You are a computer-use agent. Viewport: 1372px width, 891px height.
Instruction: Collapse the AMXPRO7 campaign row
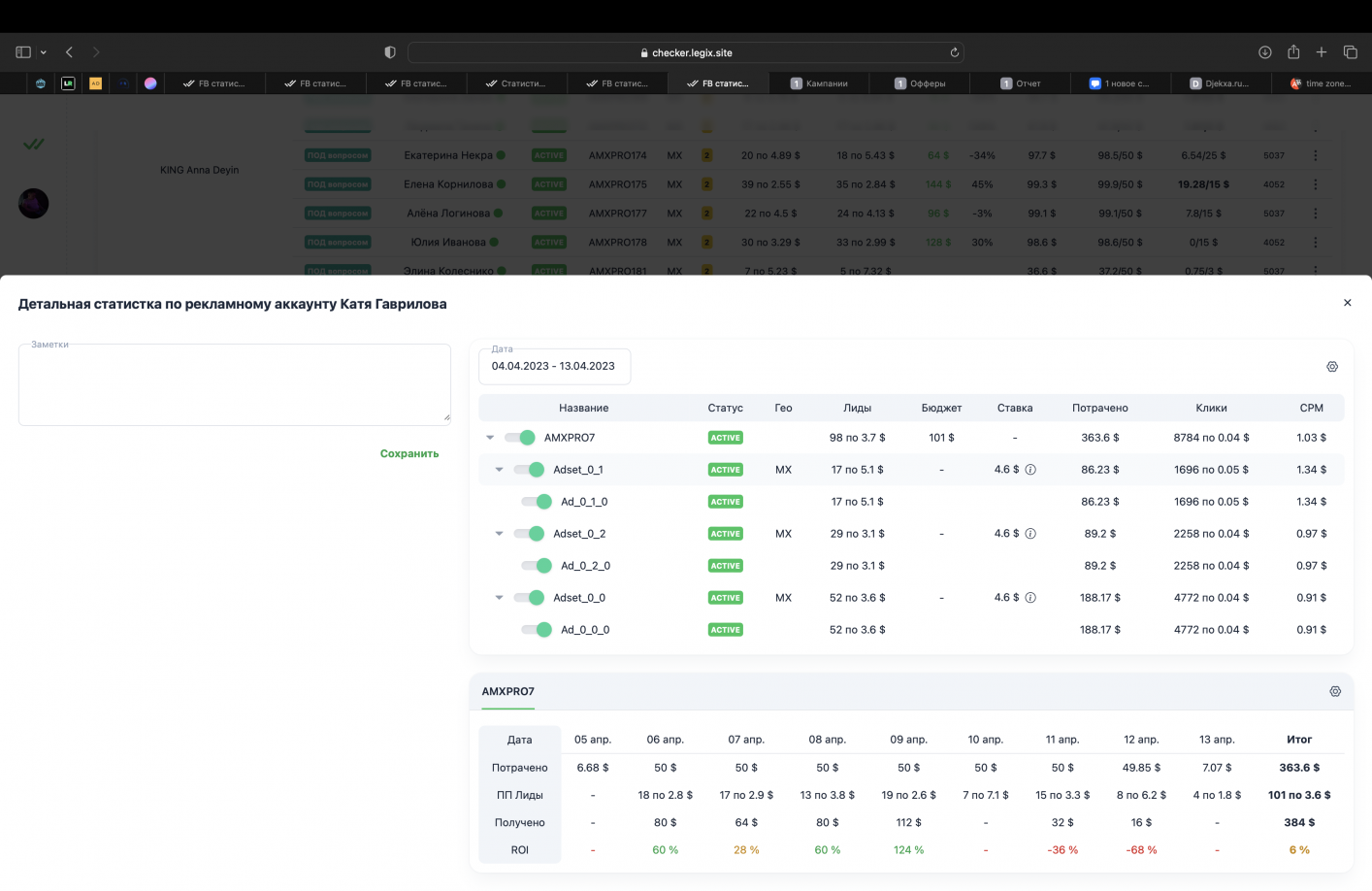click(x=490, y=438)
